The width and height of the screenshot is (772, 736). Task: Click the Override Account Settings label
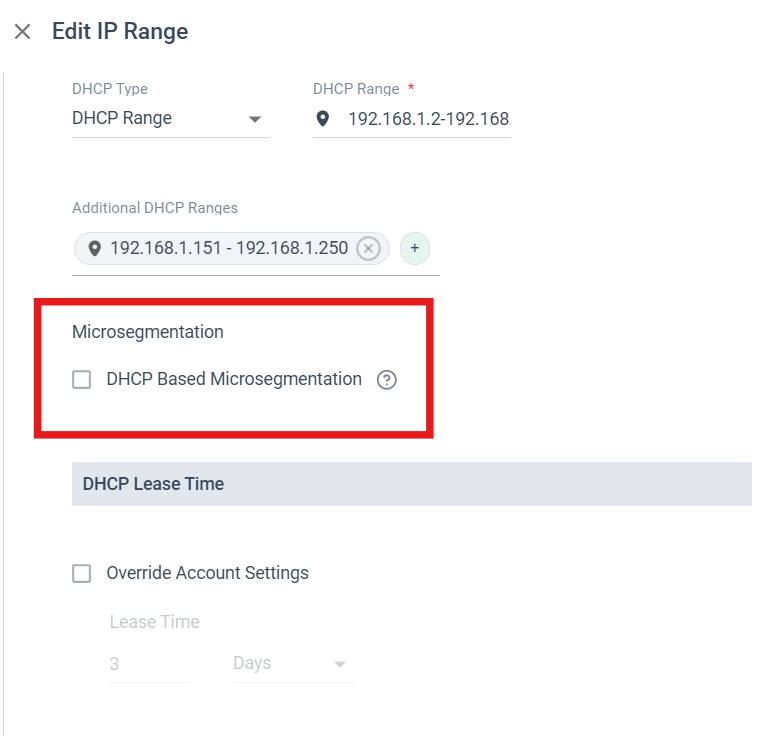[207, 573]
